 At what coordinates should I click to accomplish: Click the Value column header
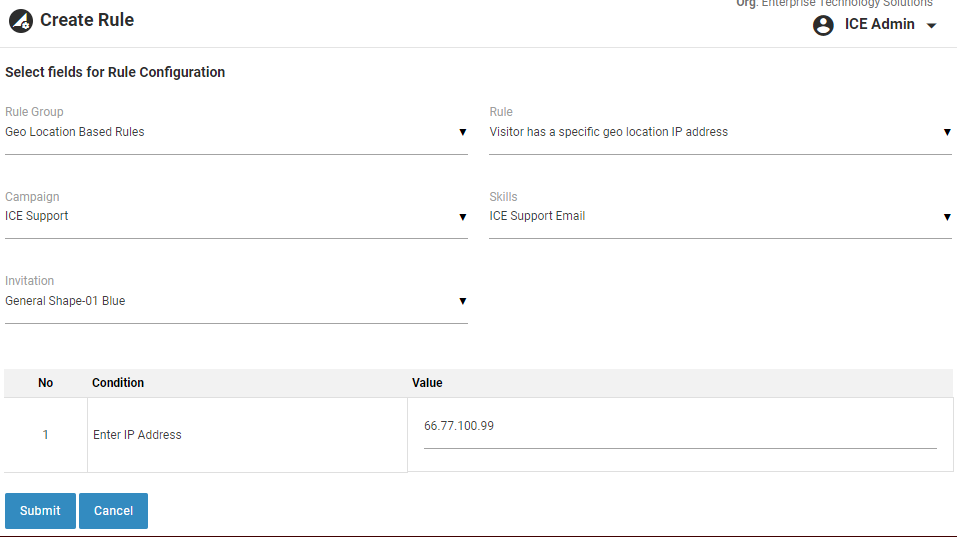click(427, 383)
